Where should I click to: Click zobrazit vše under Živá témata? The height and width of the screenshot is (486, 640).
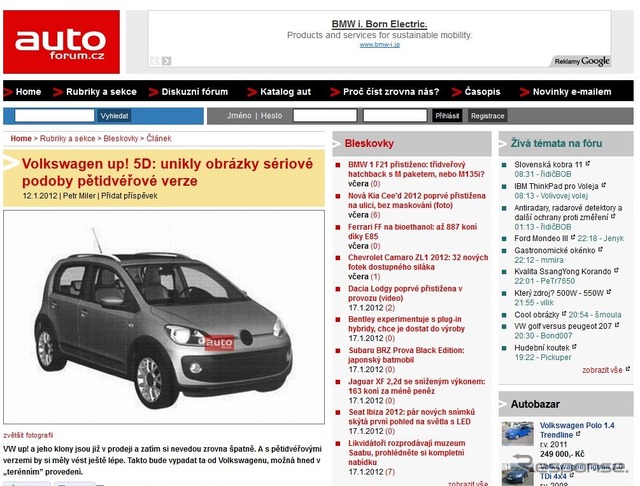602,370
